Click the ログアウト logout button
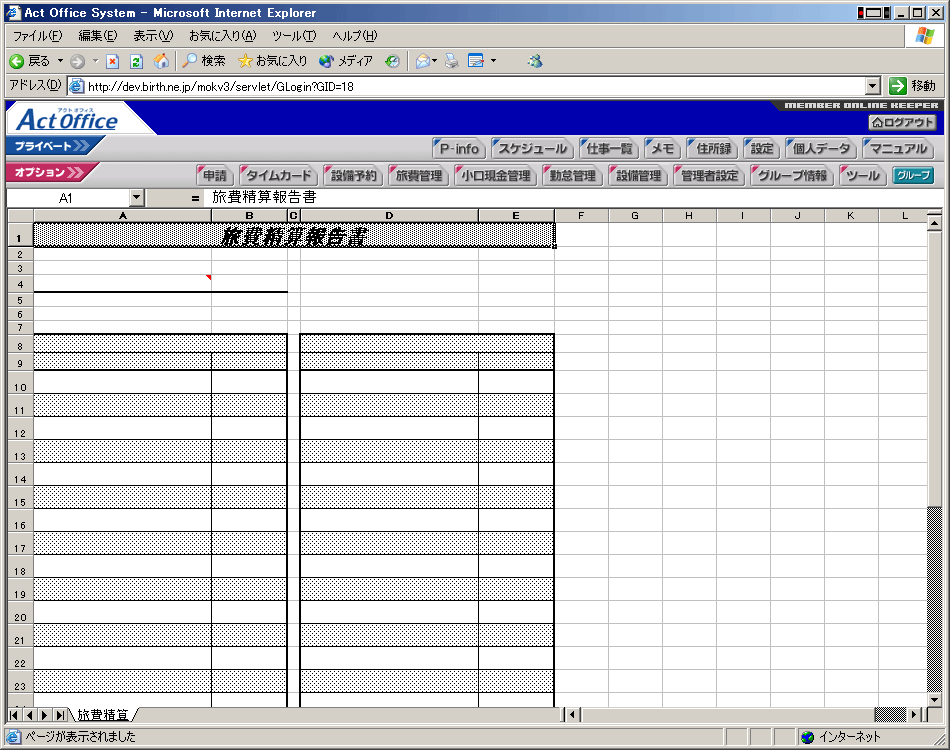The image size is (950, 750). (x=902, y=122)
